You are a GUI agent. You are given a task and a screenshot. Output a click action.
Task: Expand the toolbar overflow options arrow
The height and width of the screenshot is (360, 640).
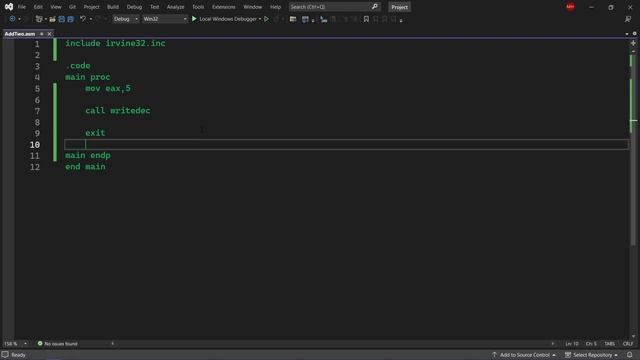click(x=401, y=20)
